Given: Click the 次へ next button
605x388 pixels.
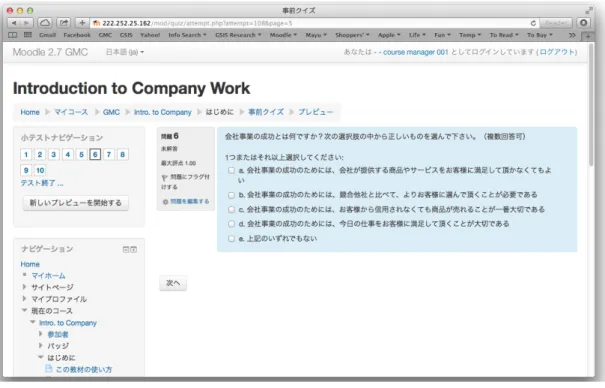Looking at the screenshot, I should 173,283.
